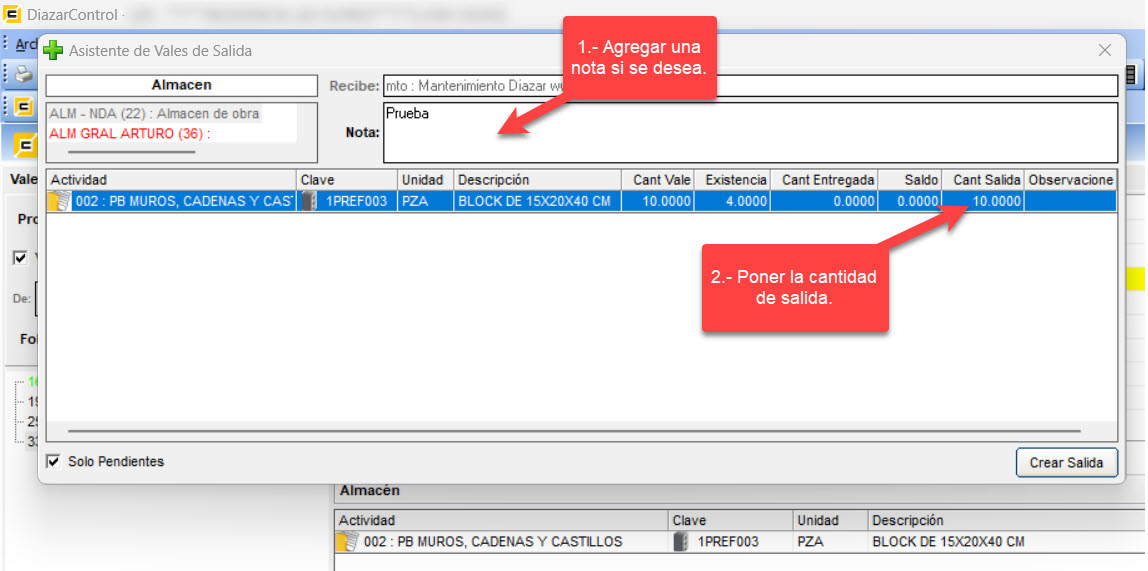Click the green plus icon in dialog title
Image resolution: width=1148 pixels, height=571 pixels.
tap(53, 50)
